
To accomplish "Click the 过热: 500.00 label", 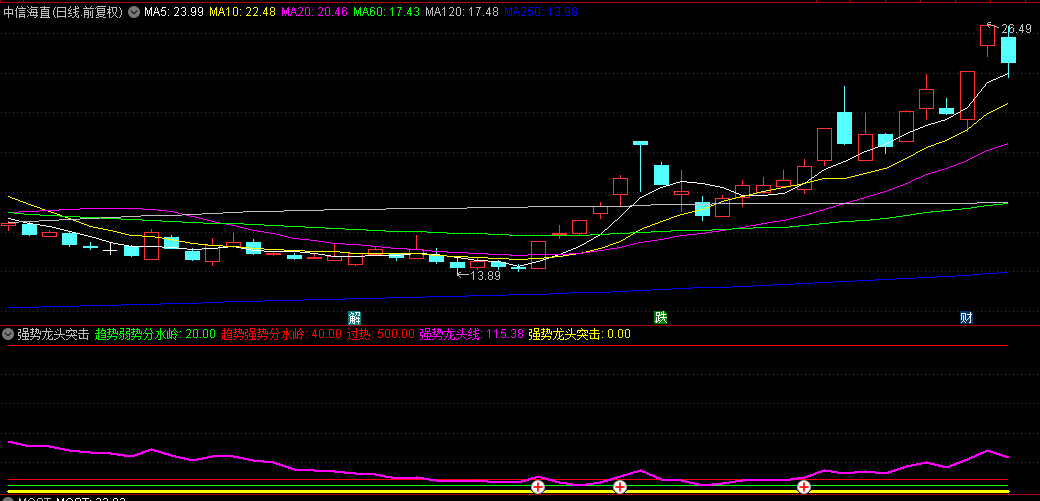I will pyautogui.click(x=381, y=334).
